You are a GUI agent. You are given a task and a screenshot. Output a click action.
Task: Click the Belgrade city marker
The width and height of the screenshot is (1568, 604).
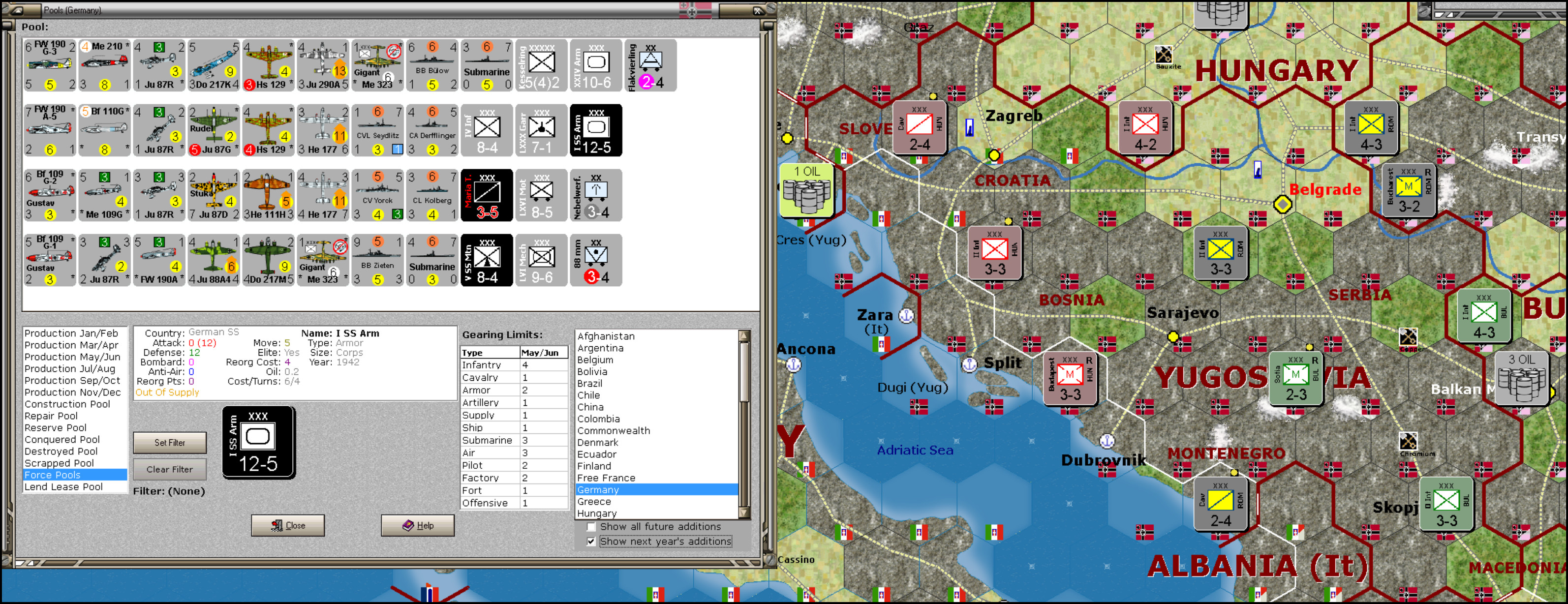[1283, 205]
